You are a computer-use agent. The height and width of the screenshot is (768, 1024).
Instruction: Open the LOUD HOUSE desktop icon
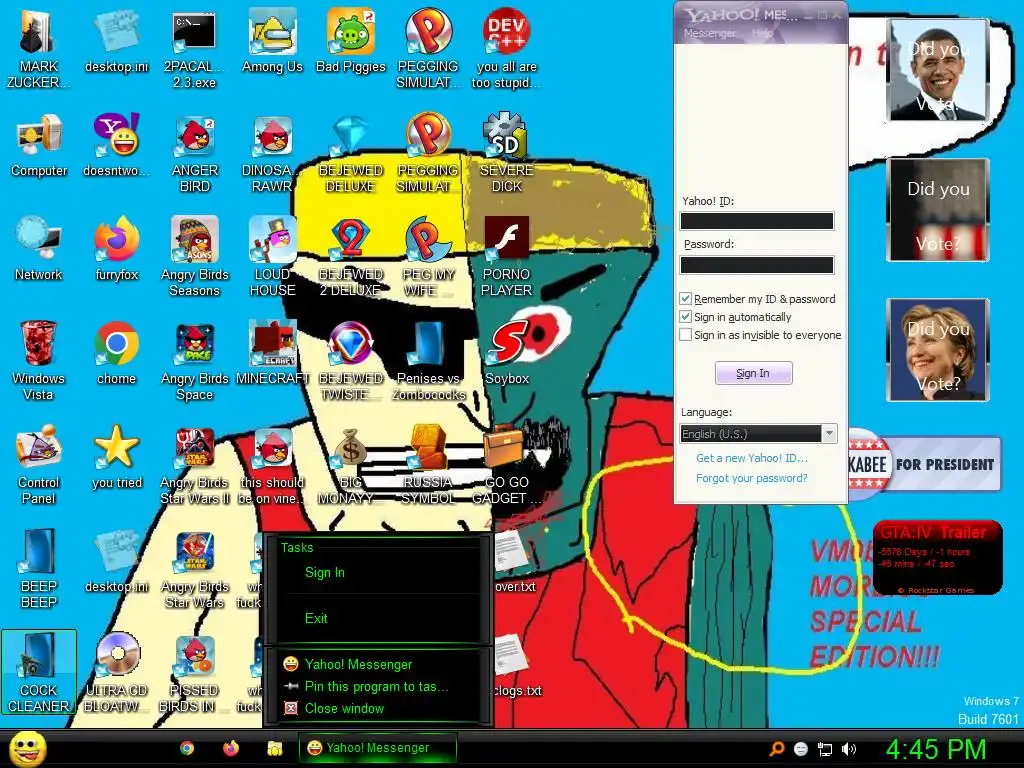pyautogui.click(x=272, y=257)
